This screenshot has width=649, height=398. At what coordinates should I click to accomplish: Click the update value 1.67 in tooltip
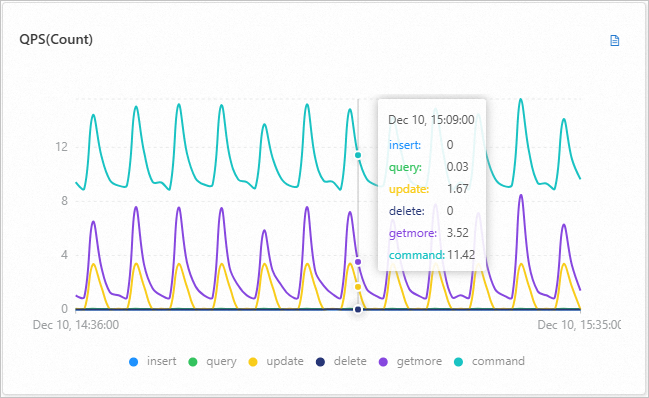click(x=458, y=189)
